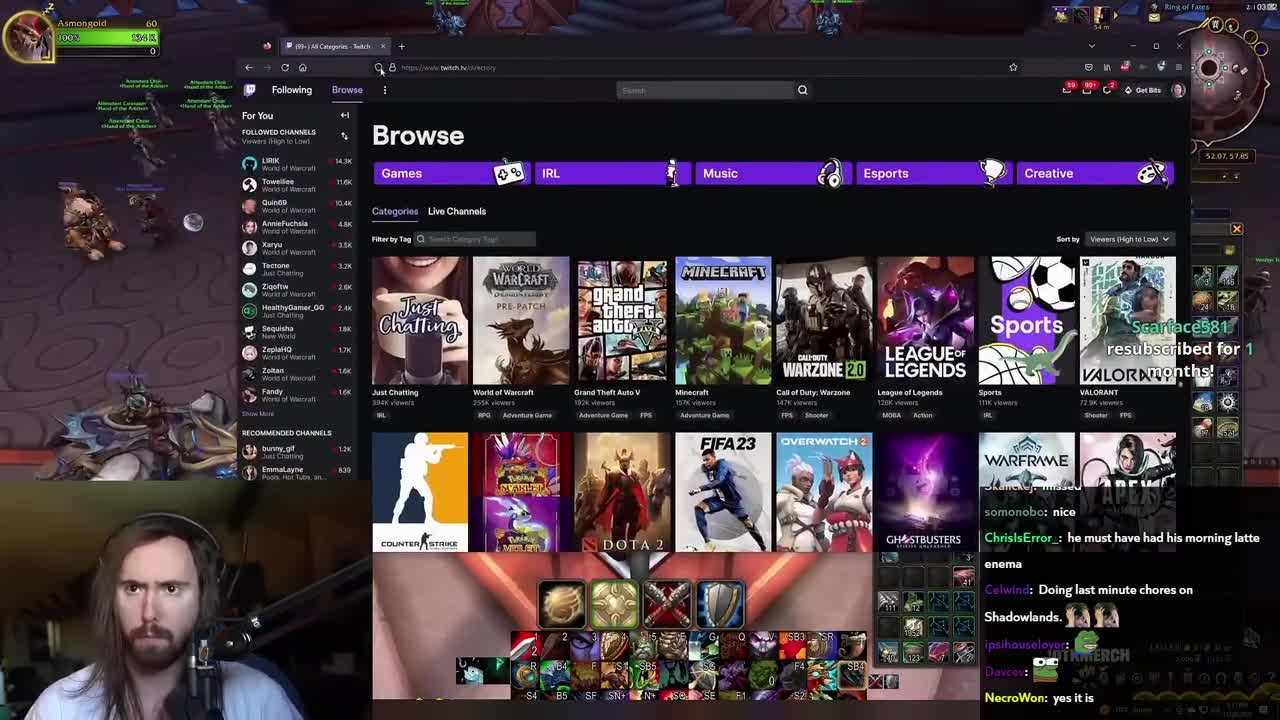The height and width of the screenshot is (720, 1280).
Task: Open the Just Chatting category thumbnail
Action: [x=420, y=321]
